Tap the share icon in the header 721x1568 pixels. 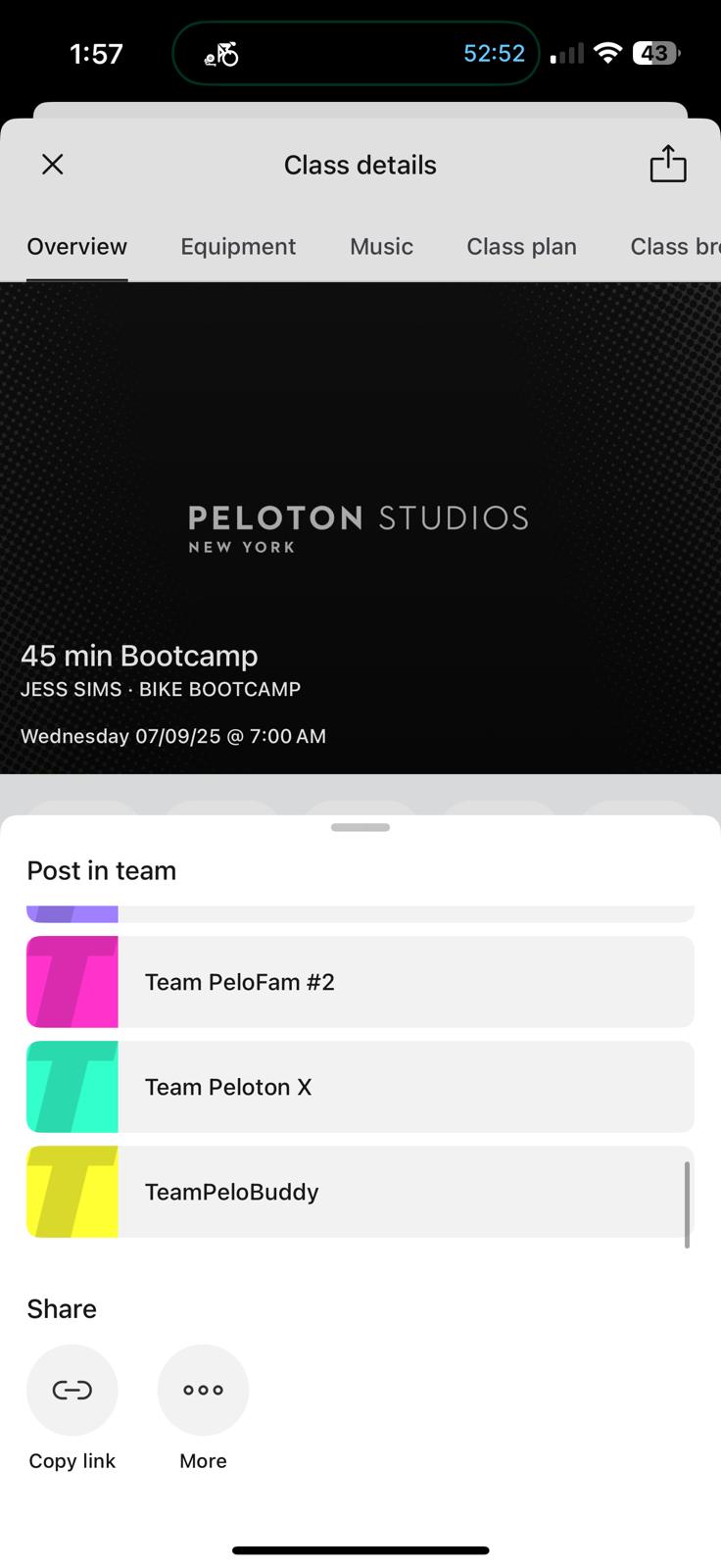[x=668, y=164]
